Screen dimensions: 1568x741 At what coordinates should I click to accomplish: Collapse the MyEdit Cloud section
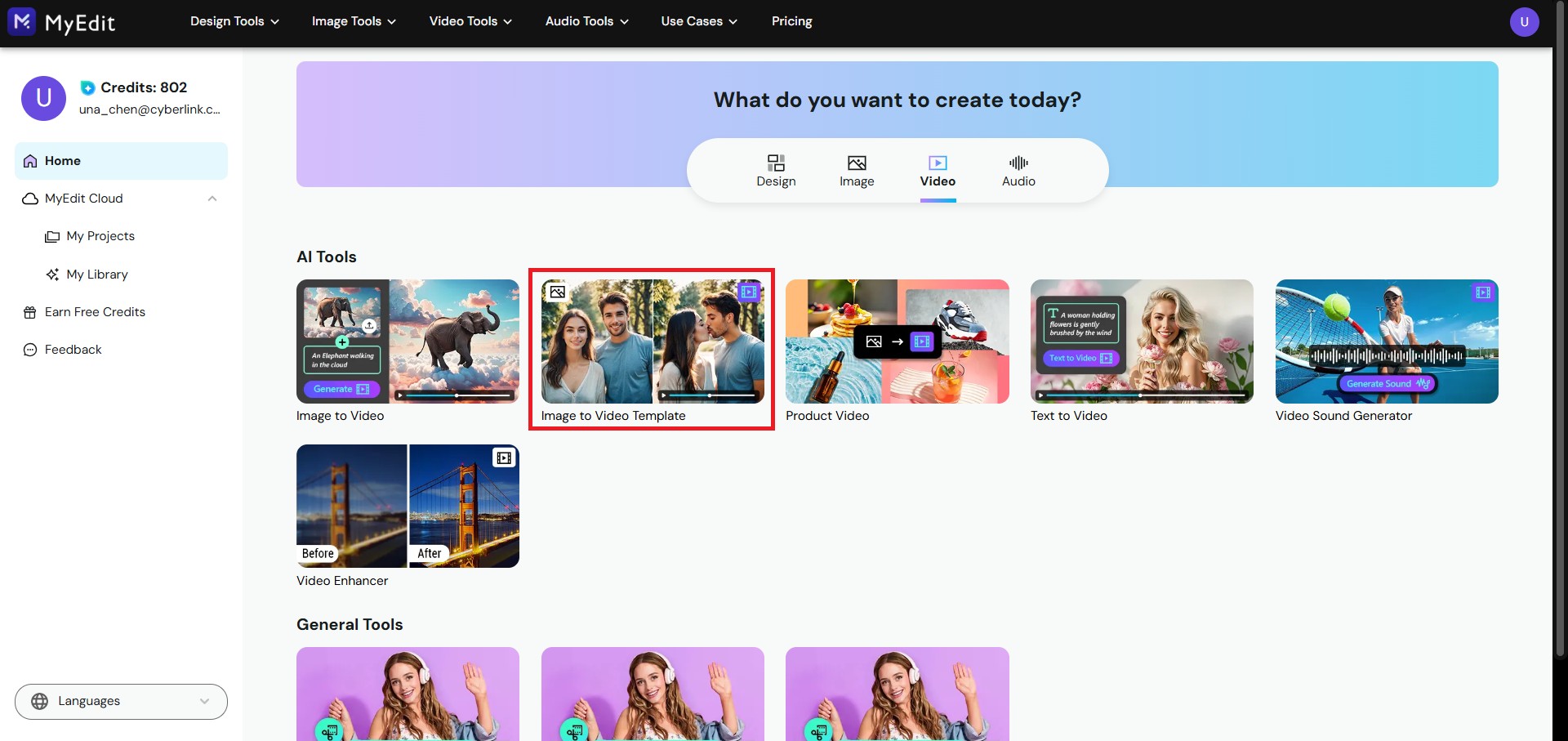[x=212, y=199]
